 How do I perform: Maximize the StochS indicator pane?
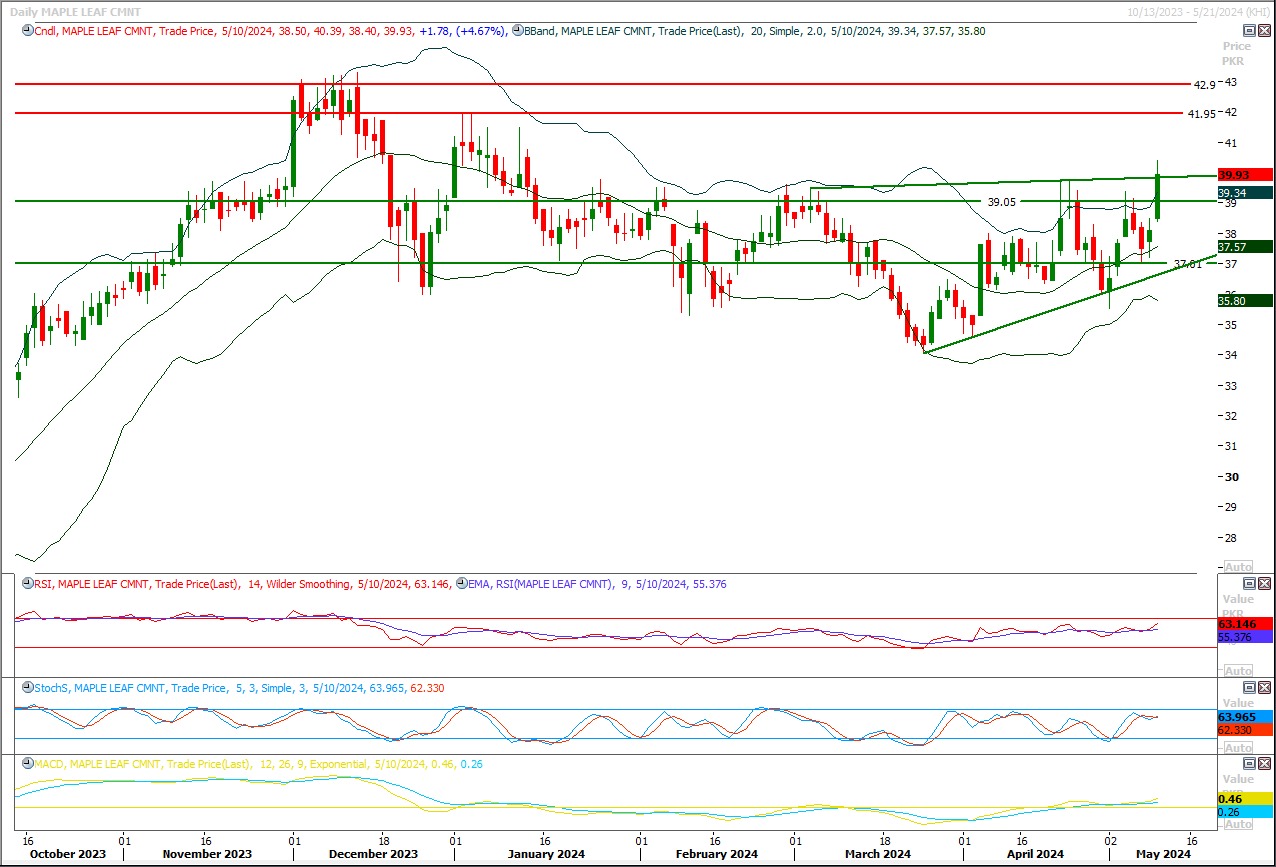(x=1248, y=687)
